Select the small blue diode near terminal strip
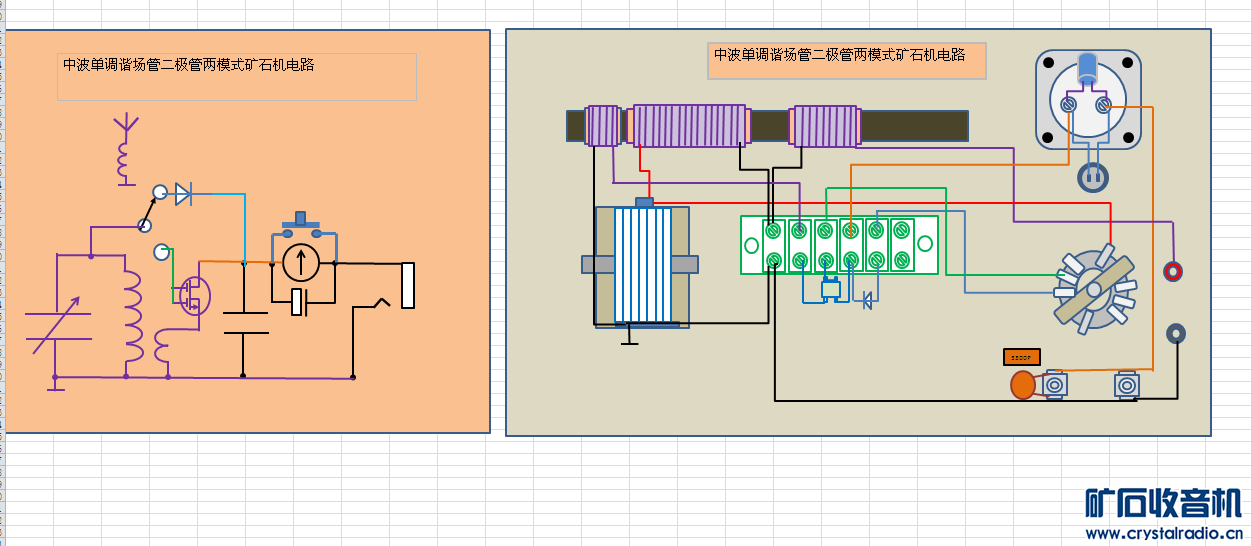Screen dimensions: 1251x546 click(866, 298)
